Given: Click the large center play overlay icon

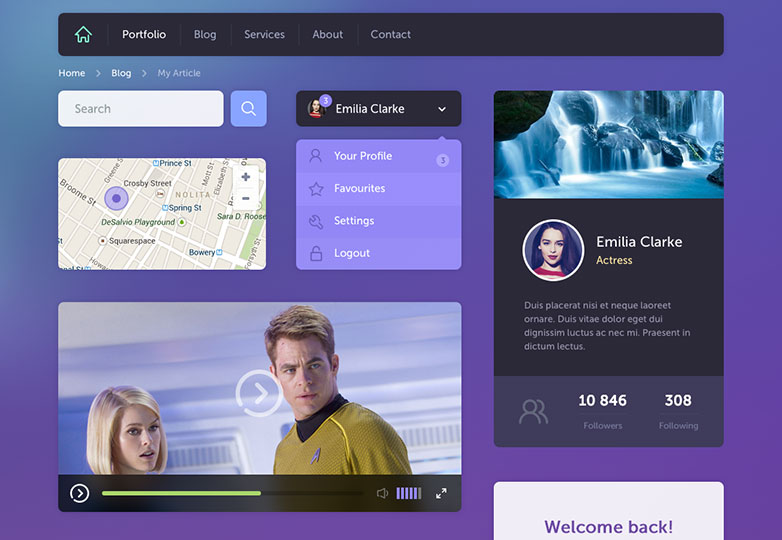Looking at the screenshot, I should coord(258,394).
